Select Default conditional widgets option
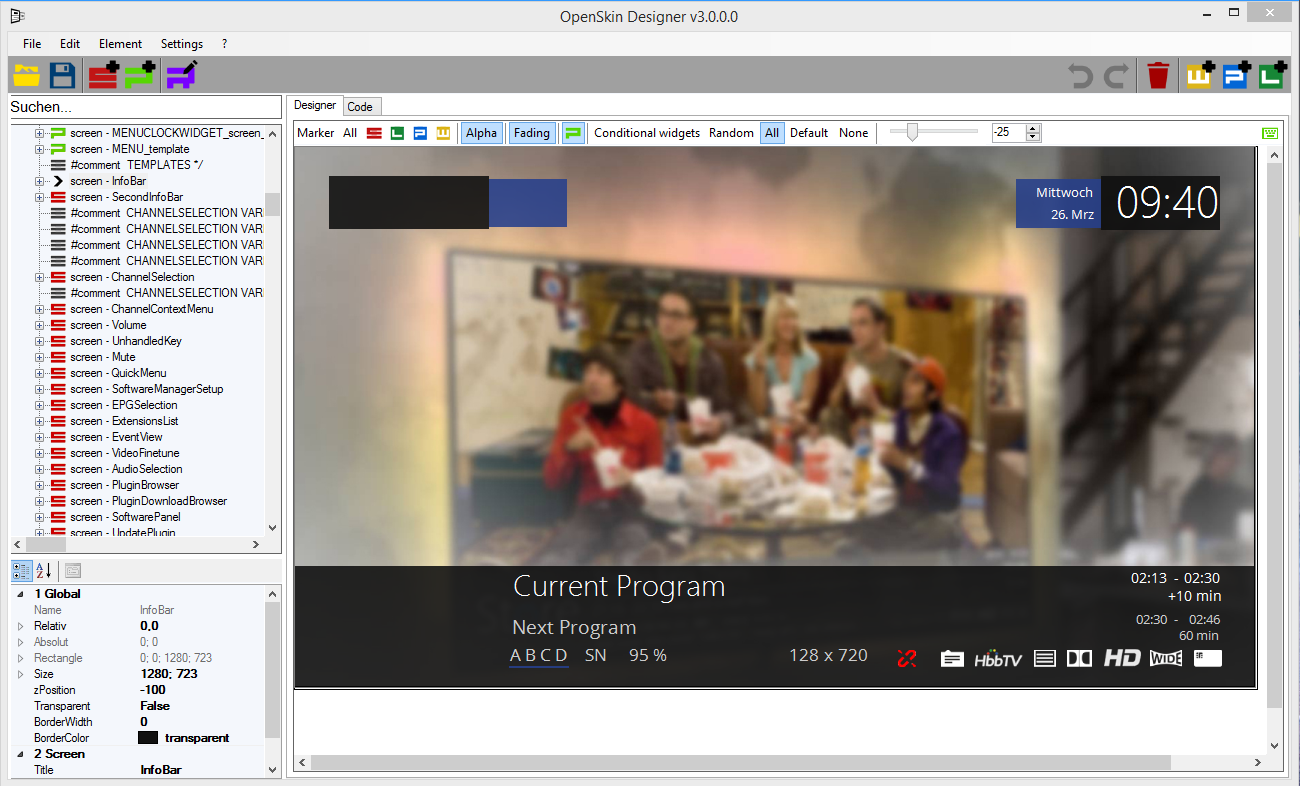The image size is (1300, 786). click(x=809, y=133)
